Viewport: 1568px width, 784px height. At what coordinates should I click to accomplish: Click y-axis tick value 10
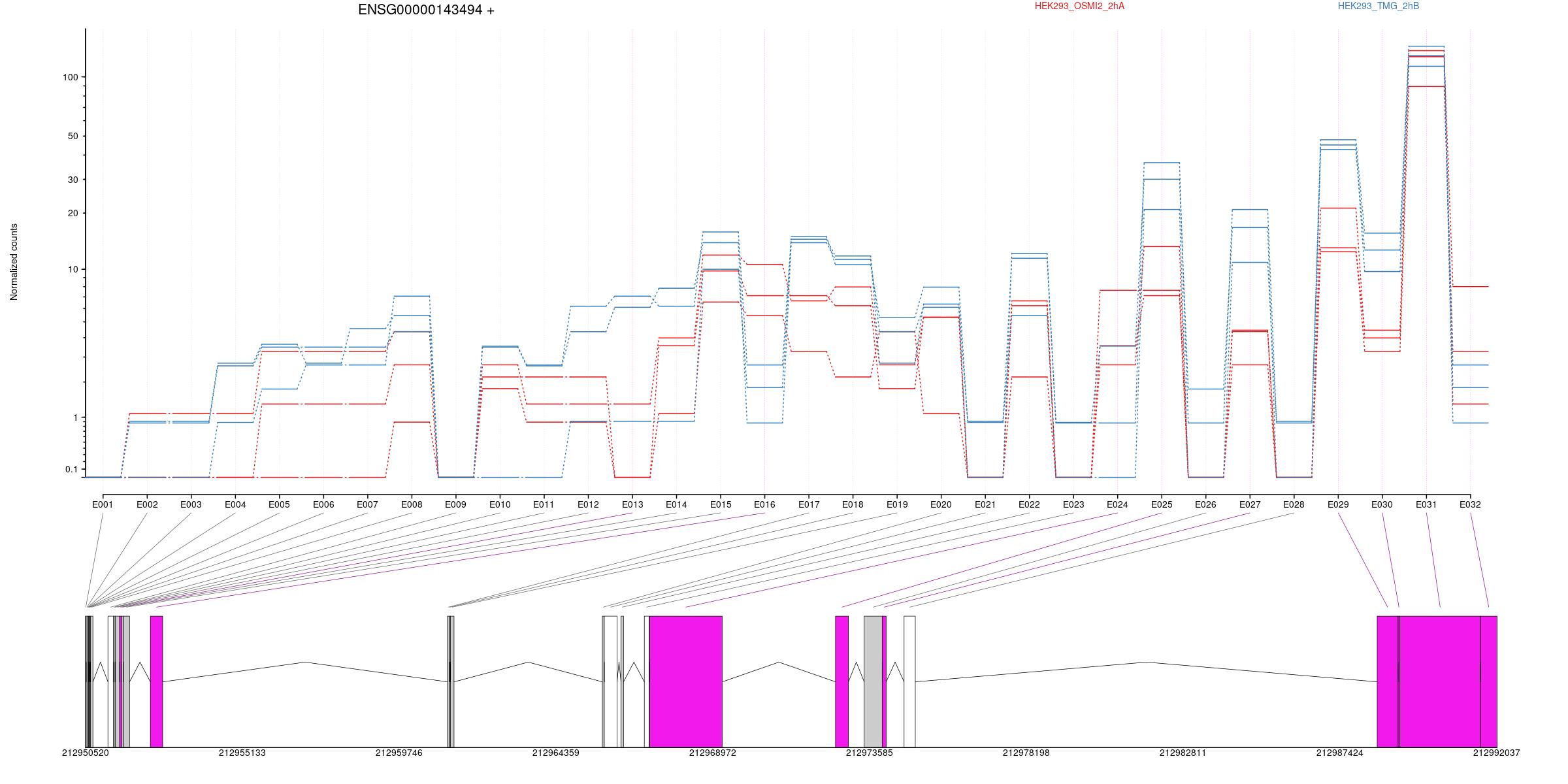[73, 269]
